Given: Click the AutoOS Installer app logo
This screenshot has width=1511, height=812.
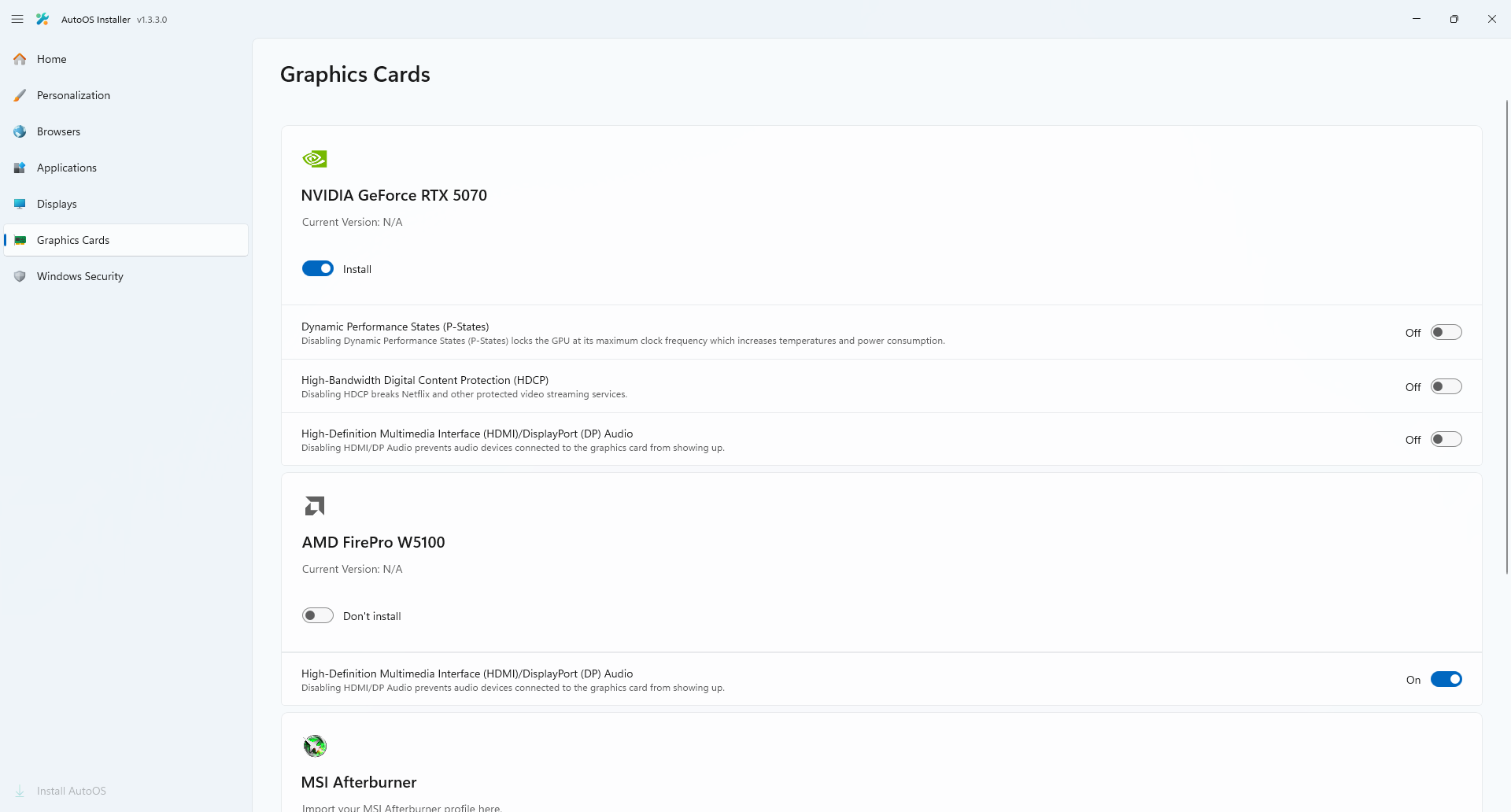Looking at the screenshot, I should [x=42, y=19].
